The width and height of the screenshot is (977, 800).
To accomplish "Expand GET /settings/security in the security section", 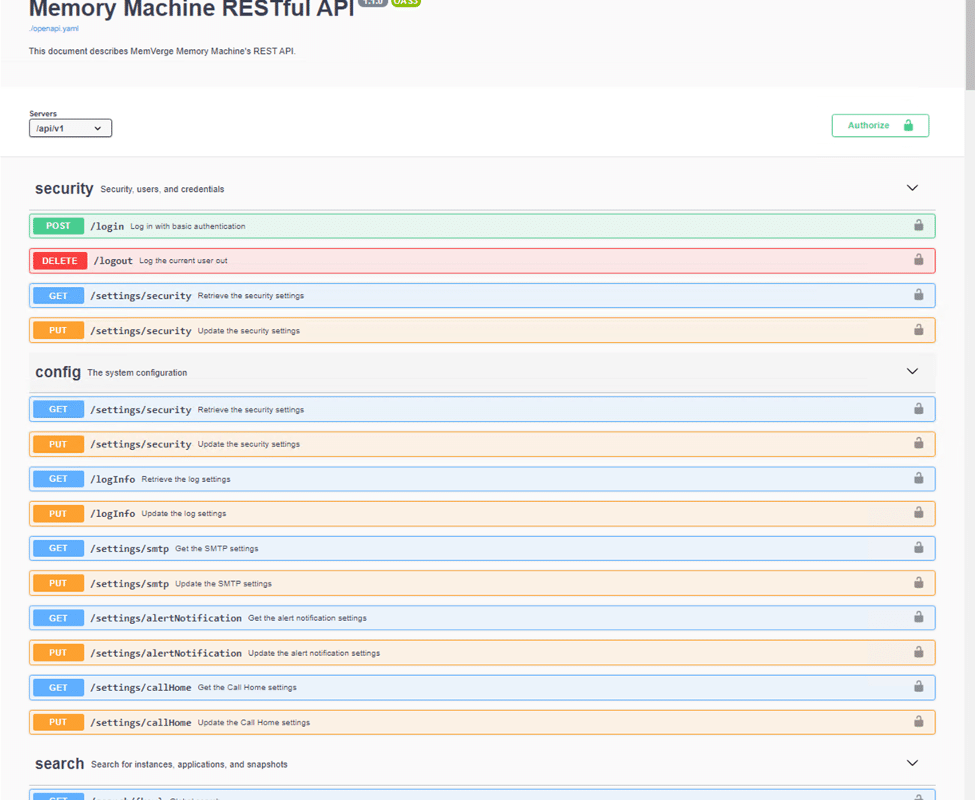I will pyautogui.click(x=482, y=295).
